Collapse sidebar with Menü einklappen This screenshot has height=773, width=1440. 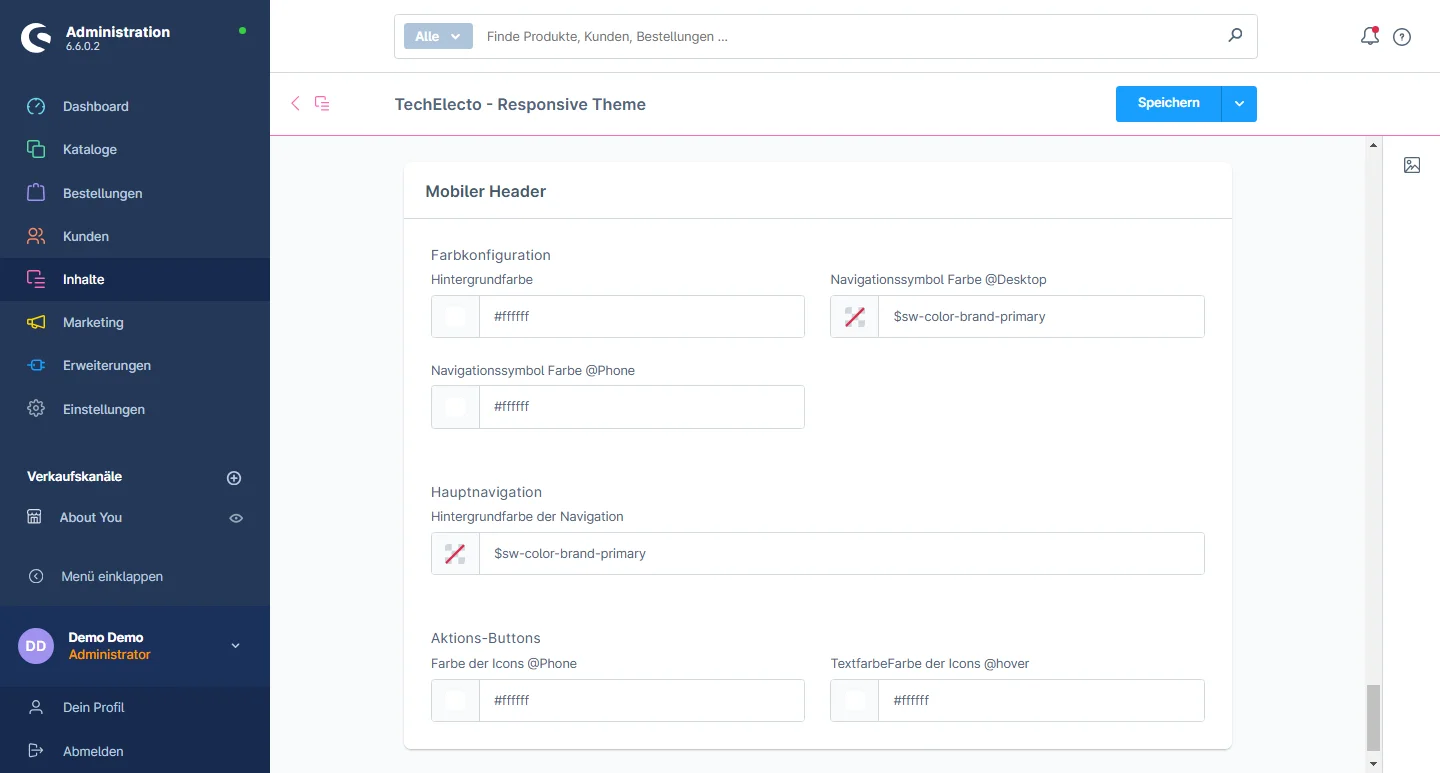tap(112, 576)
